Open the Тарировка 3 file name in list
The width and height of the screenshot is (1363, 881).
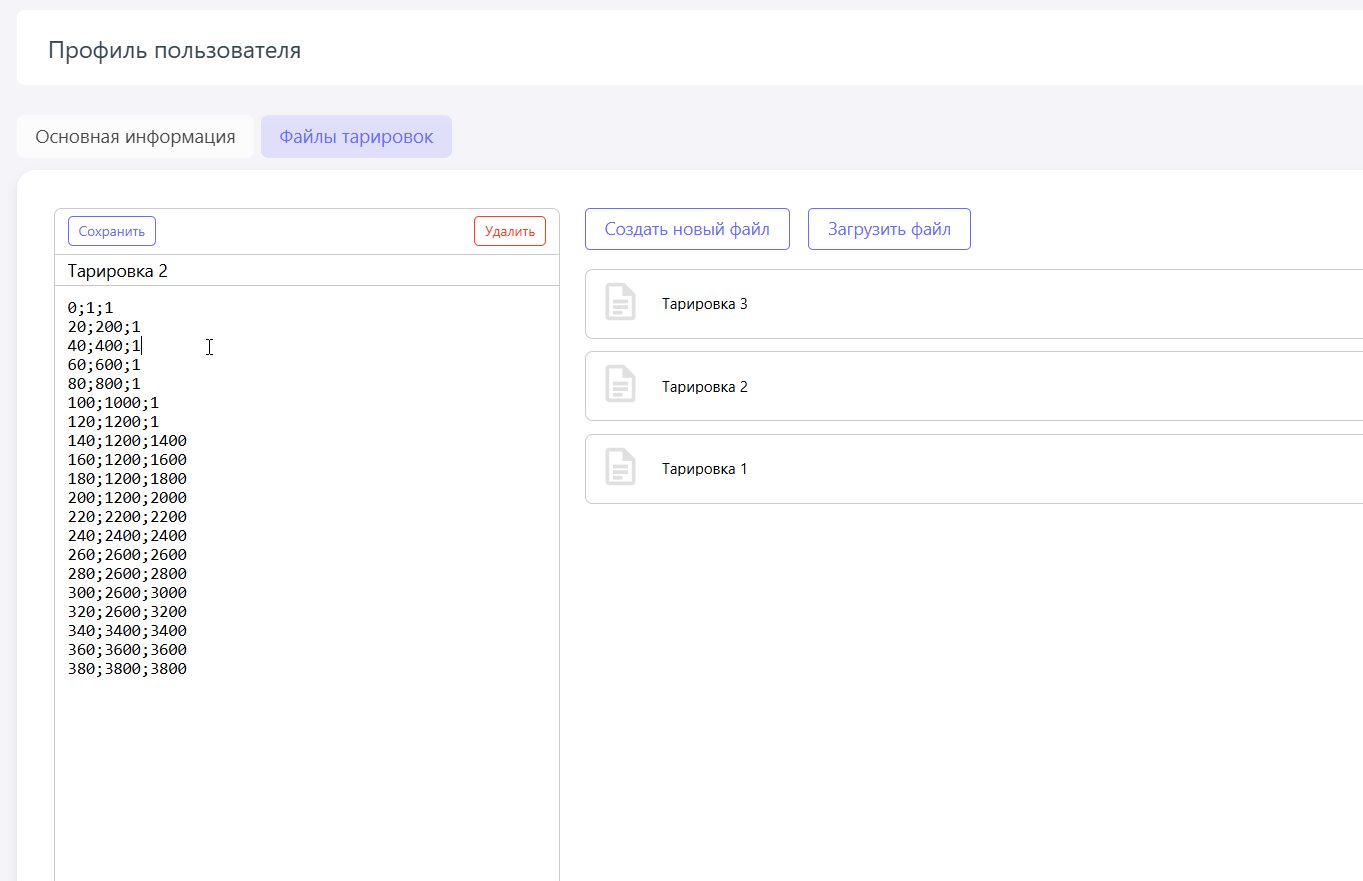pos(704,304)
